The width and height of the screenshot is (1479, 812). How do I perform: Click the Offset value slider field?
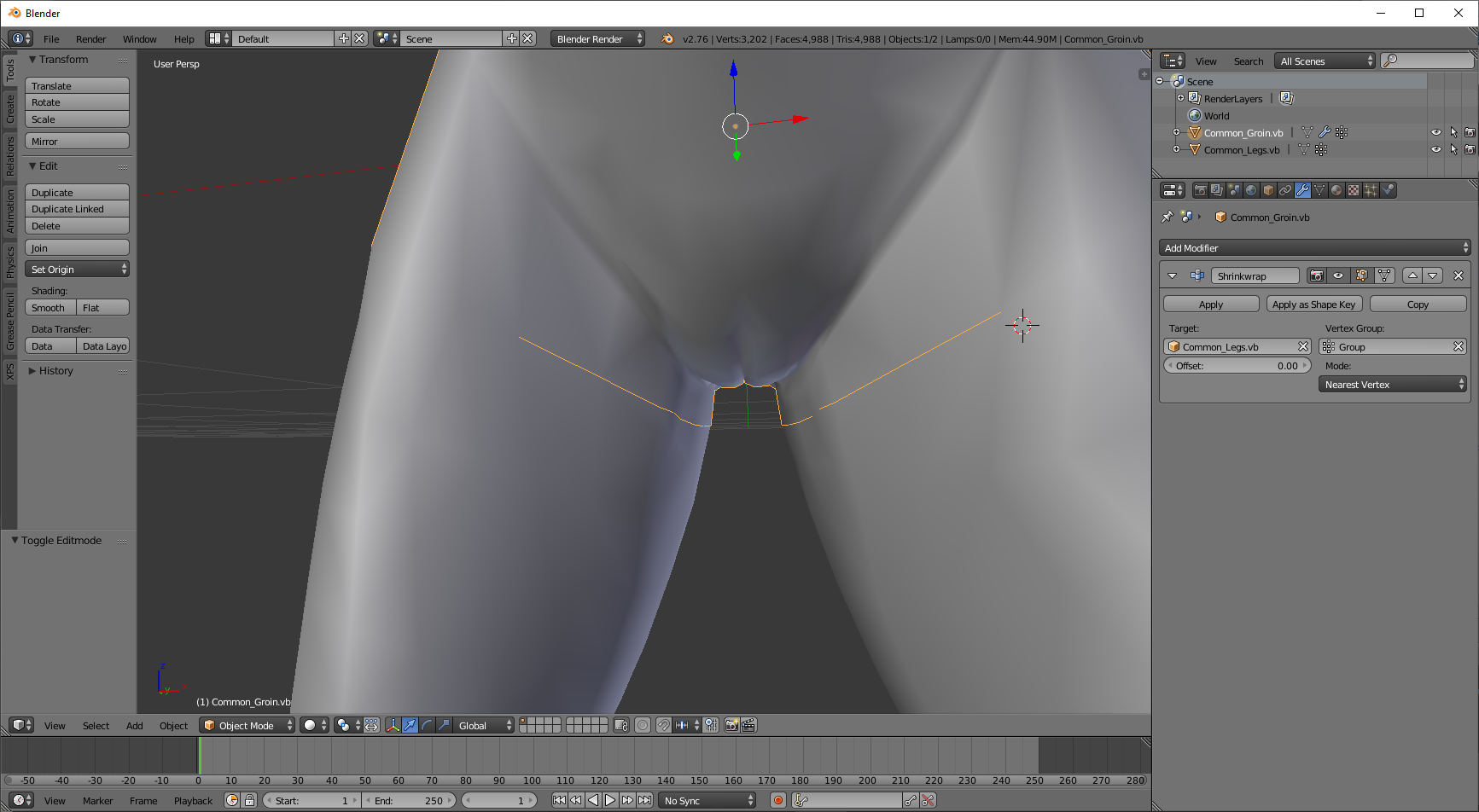[1237, 365]
